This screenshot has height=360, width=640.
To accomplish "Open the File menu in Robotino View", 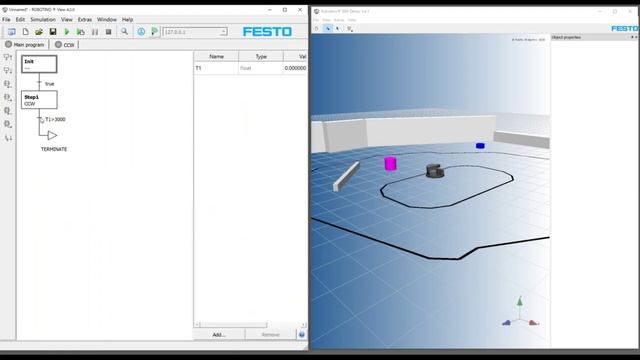I will point(6,20).
